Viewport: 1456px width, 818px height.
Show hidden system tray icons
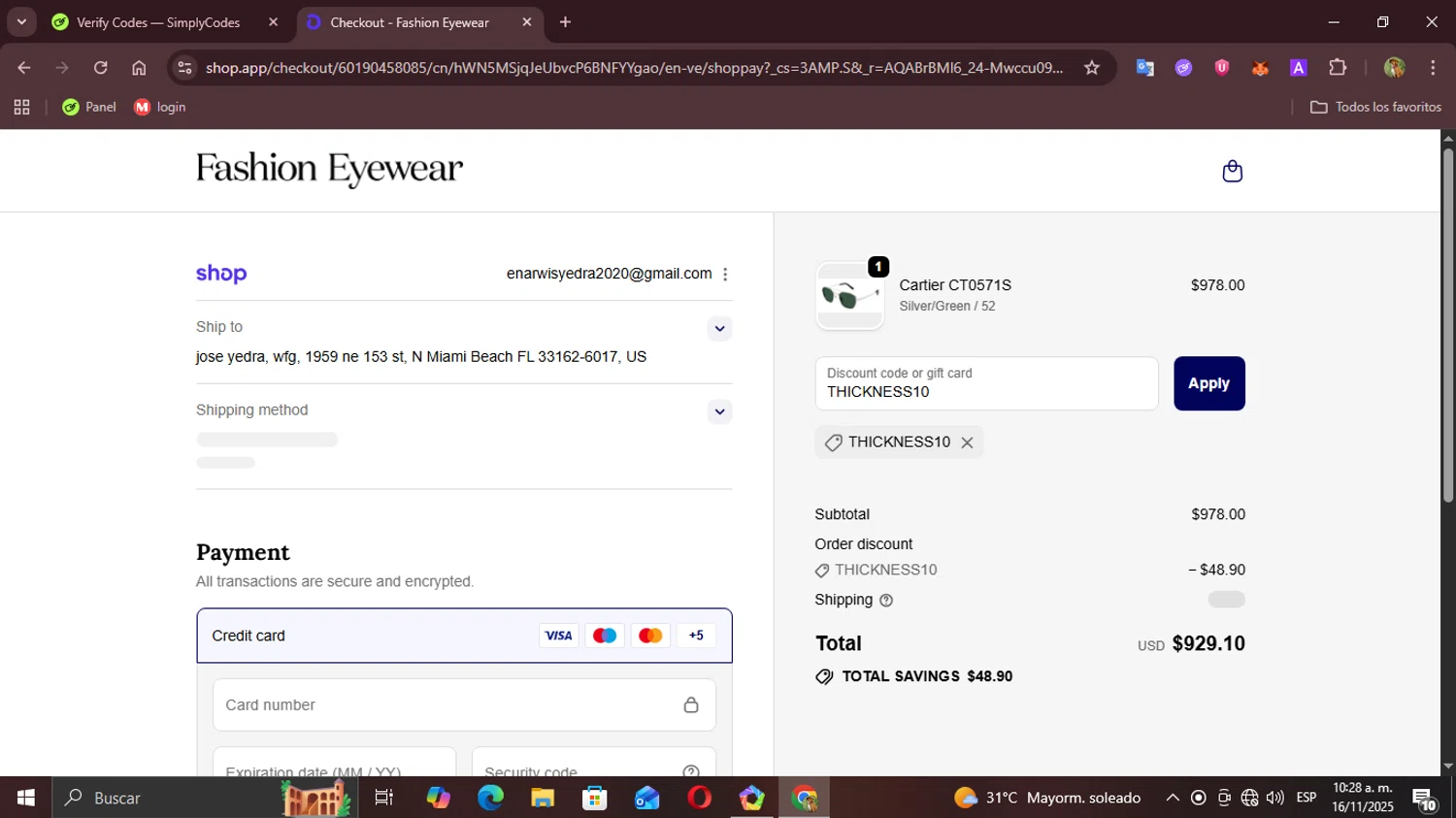(1173, 798)
